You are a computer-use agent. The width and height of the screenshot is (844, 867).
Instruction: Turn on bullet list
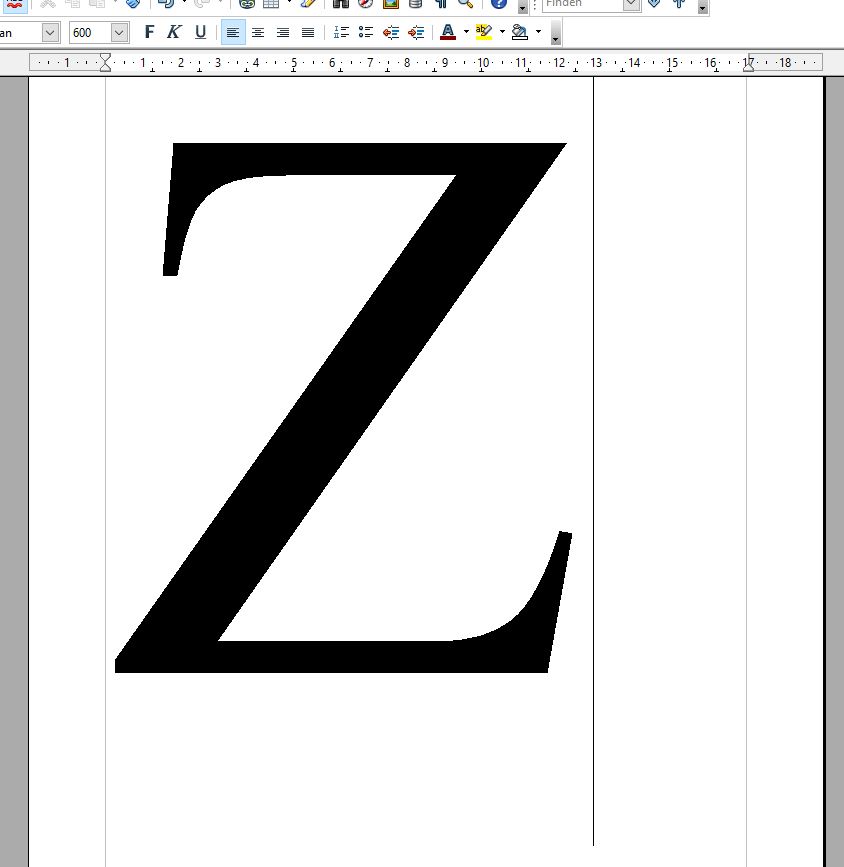[x=366, y=33]
